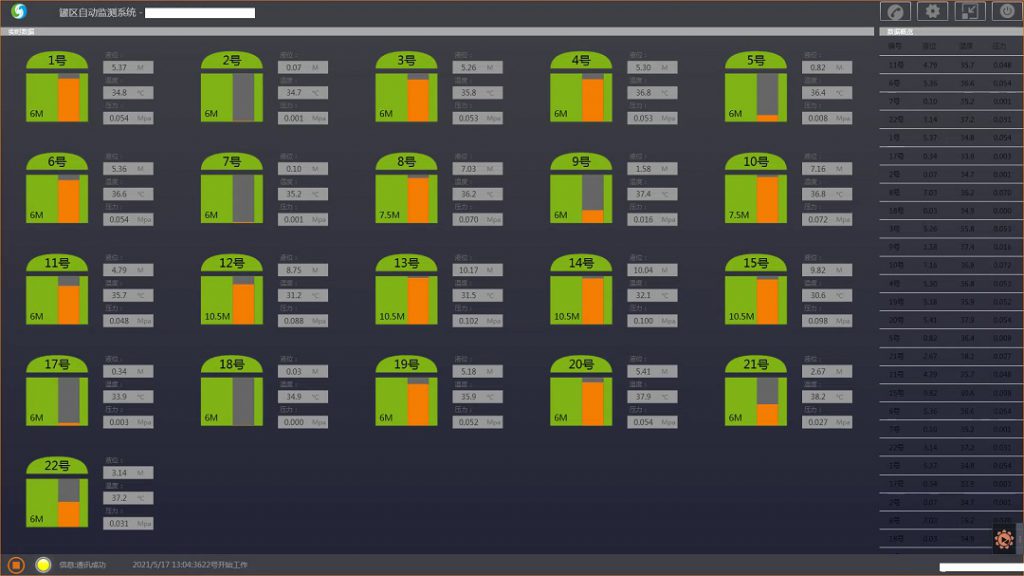
Task: Click the pressure field of tank 14号
Action: coord(652,321)
